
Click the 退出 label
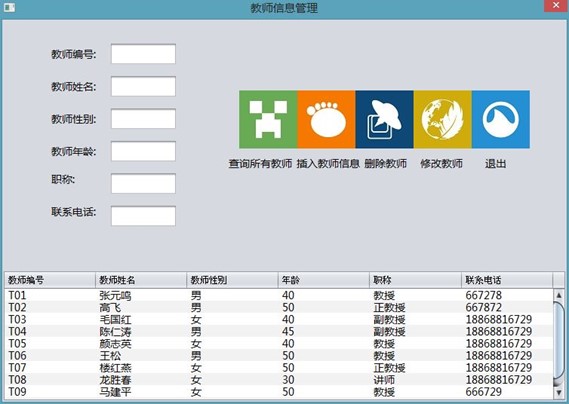[495, 164]
